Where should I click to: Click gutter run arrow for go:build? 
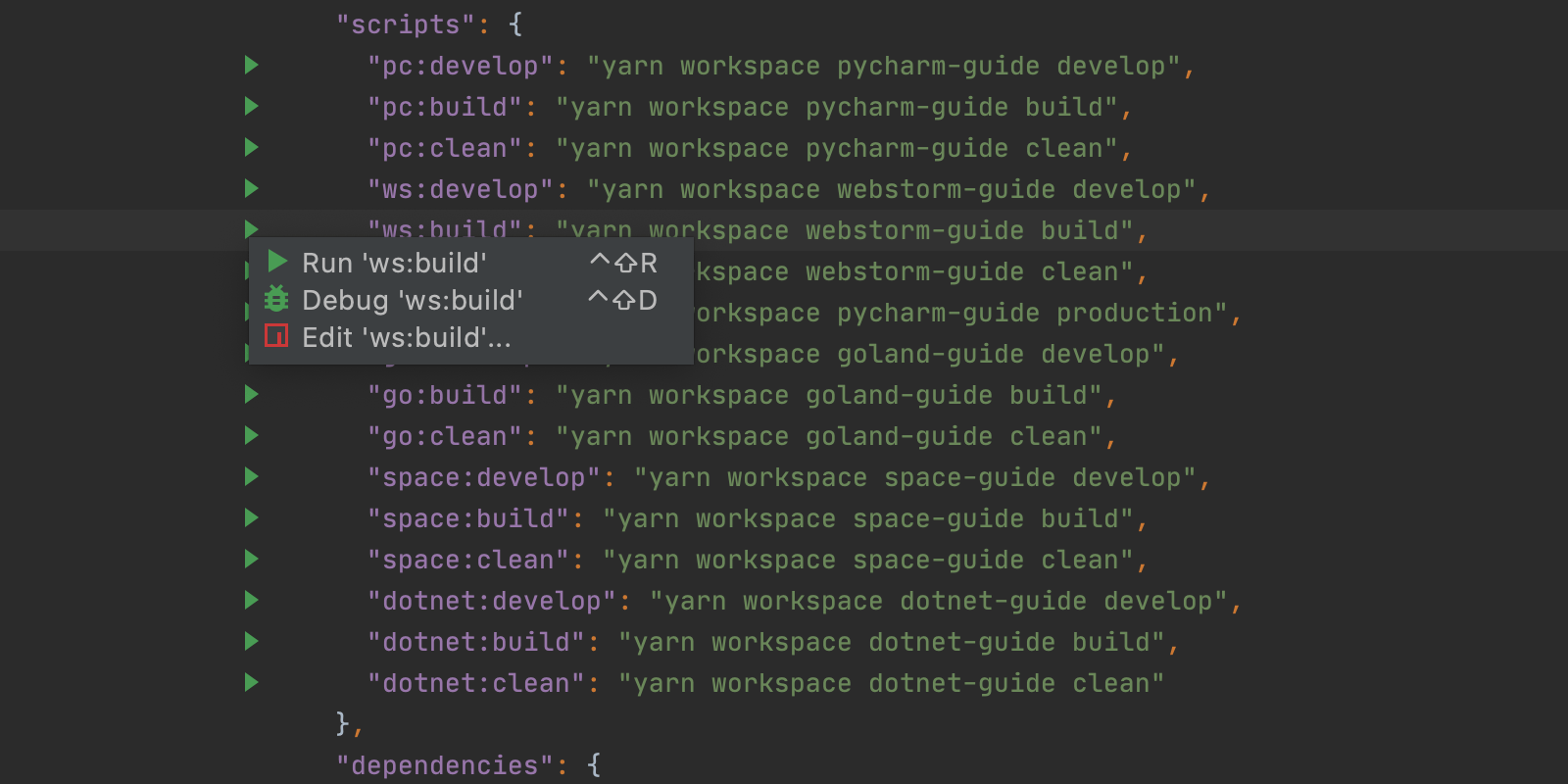click(251, 395)
